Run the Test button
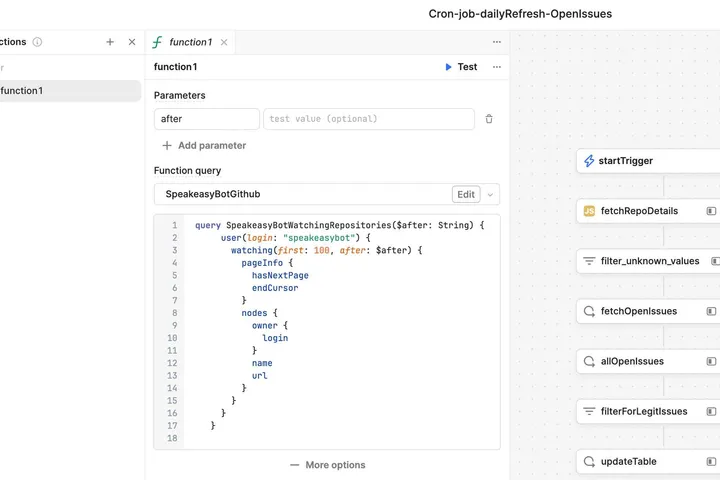Screen dimensions: 720x480 click(461, 67)
